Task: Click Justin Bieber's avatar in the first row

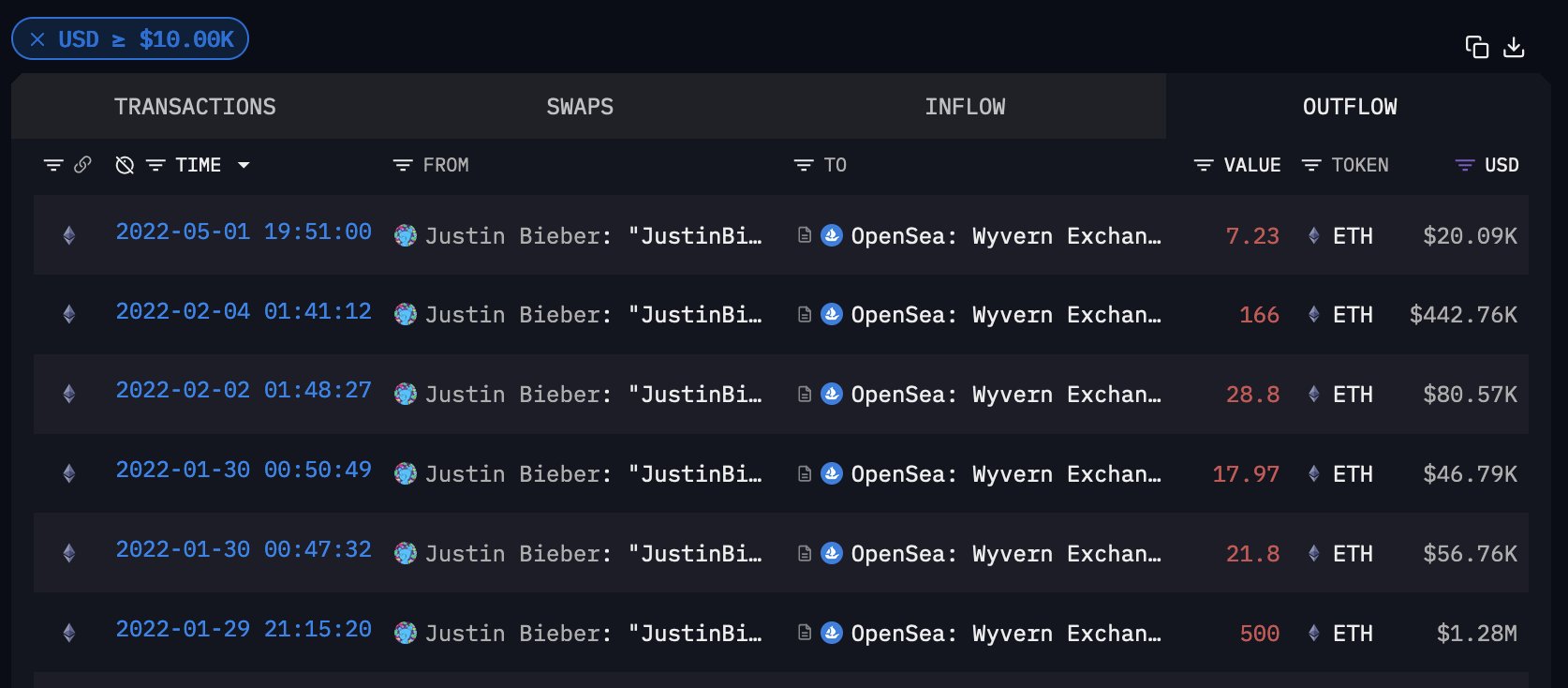Action: [x=406, y=235]
